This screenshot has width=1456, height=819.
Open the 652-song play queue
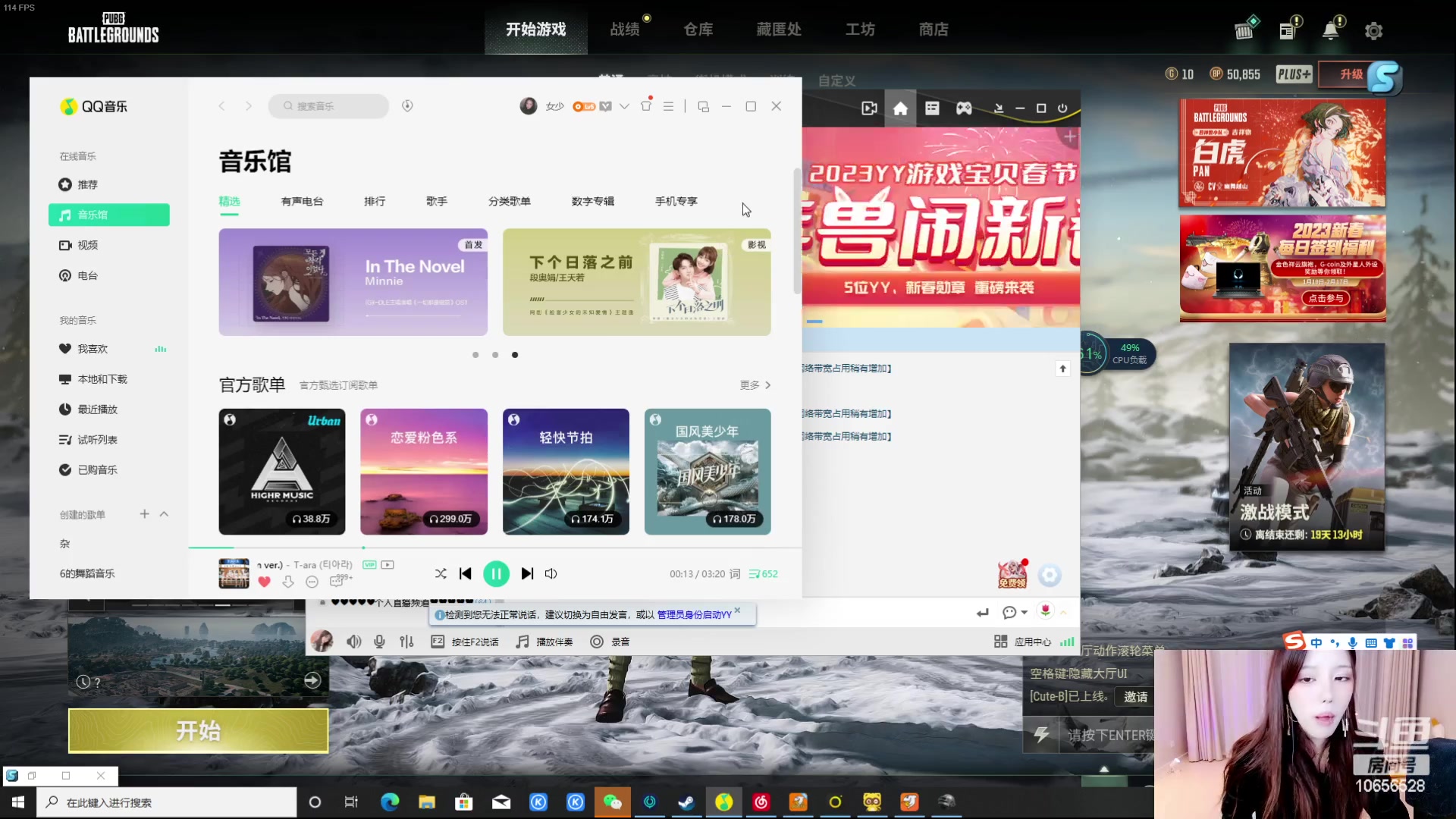(763, 574)
